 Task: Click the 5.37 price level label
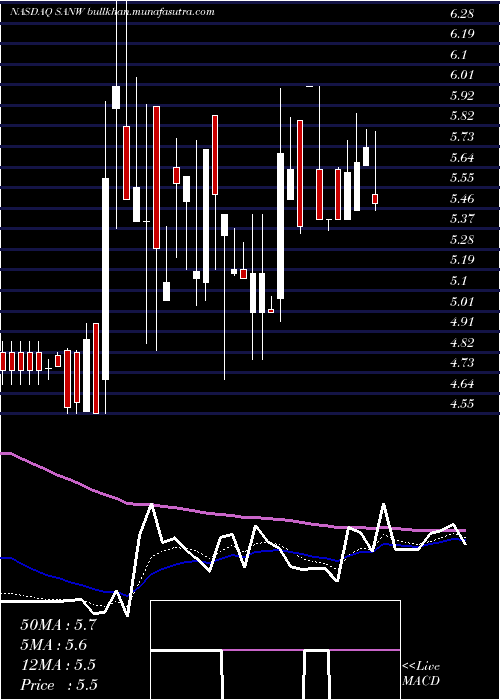[462, 219]
